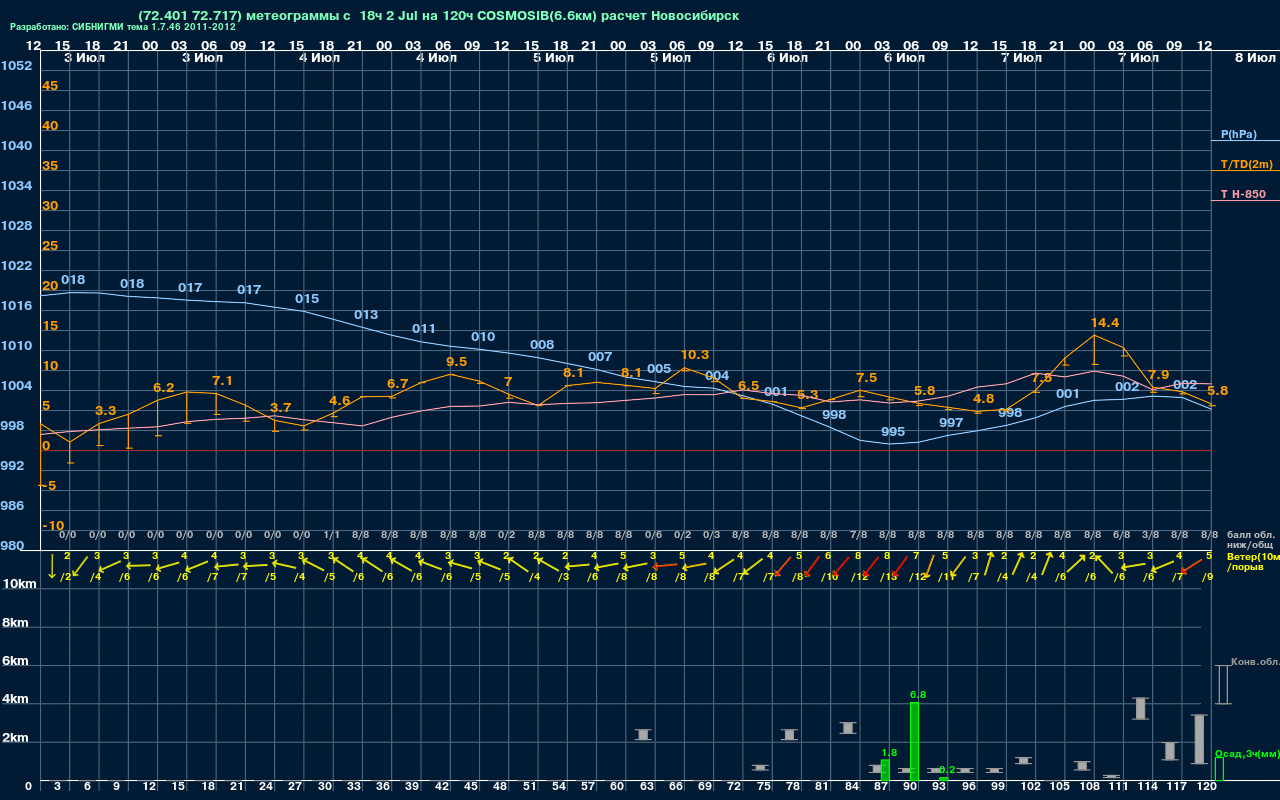Viewport: 1280px width, 800px height.
Task: Click the 010 pressure value
Action: pyautogui.click(x=483, y=337)
